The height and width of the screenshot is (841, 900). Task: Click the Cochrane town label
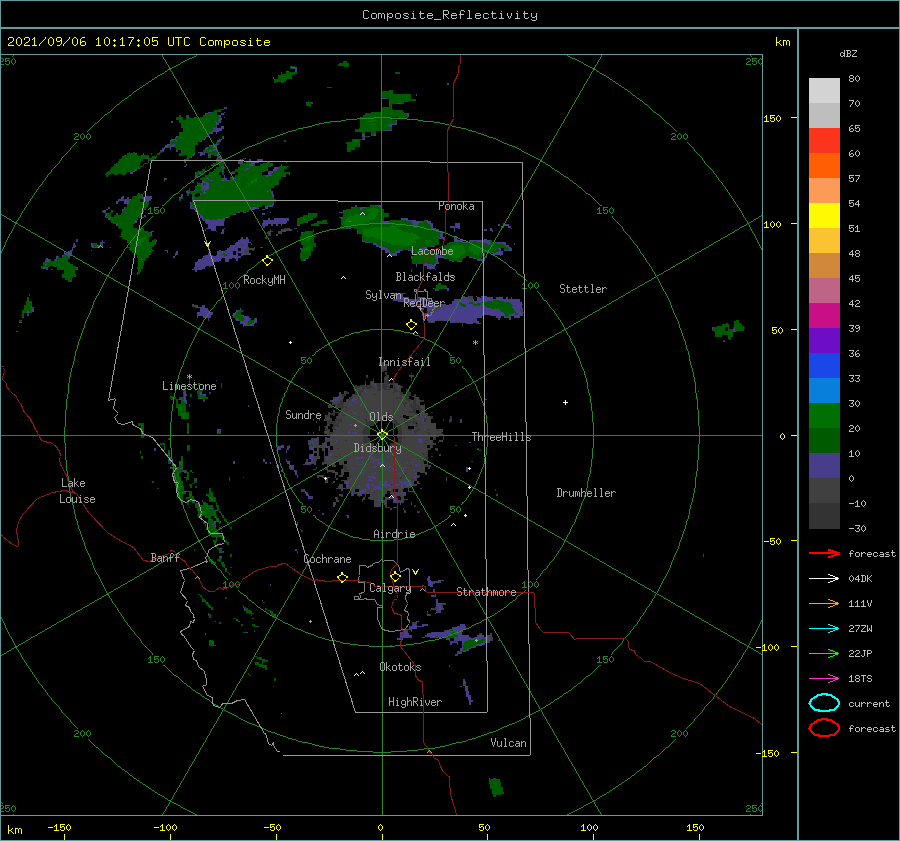tap(327, 559)
